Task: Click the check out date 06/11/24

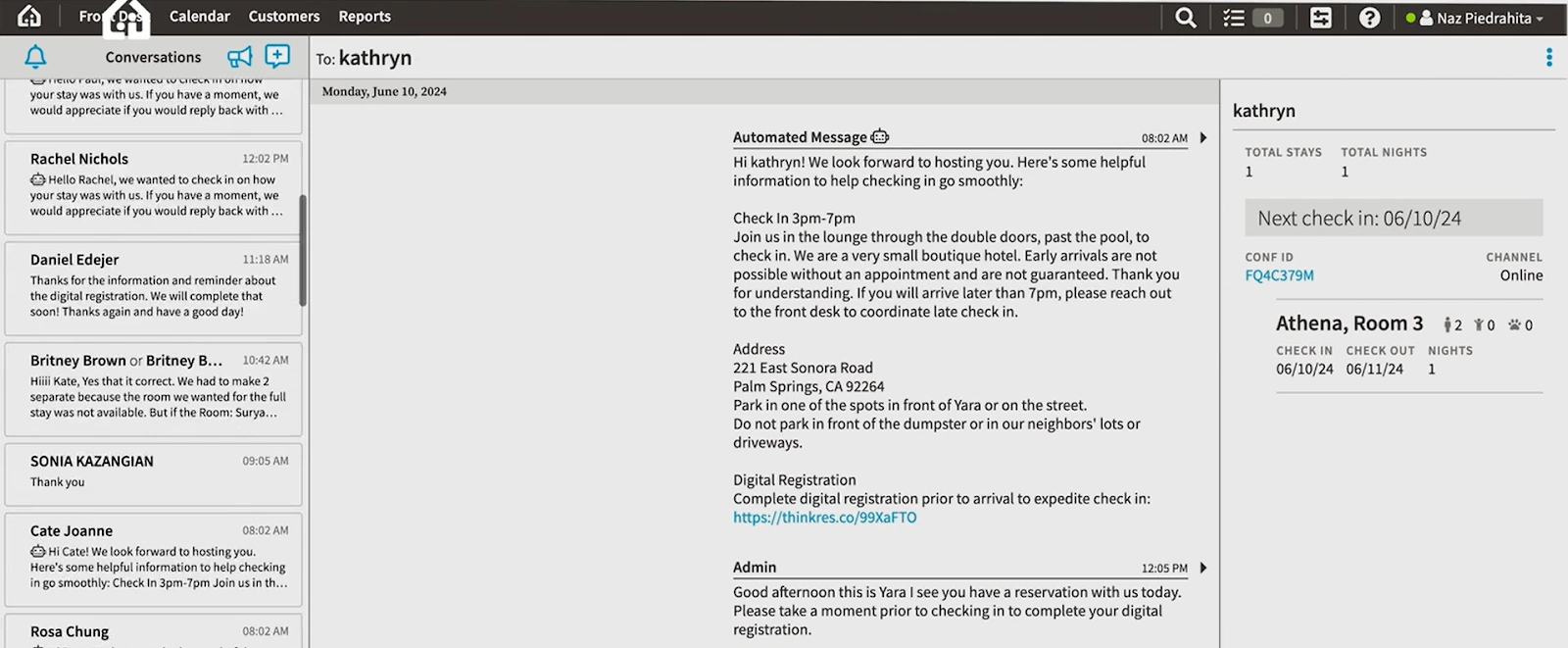Action: tap(1375, 370)
